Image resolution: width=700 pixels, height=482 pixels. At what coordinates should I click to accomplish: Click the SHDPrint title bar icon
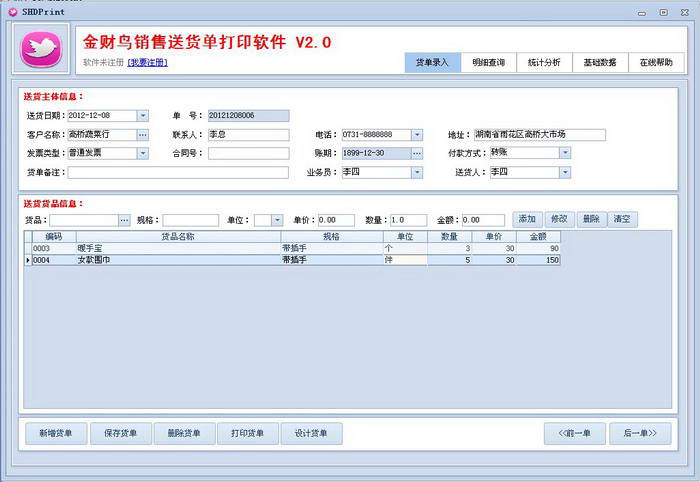[x=12, y=12]
